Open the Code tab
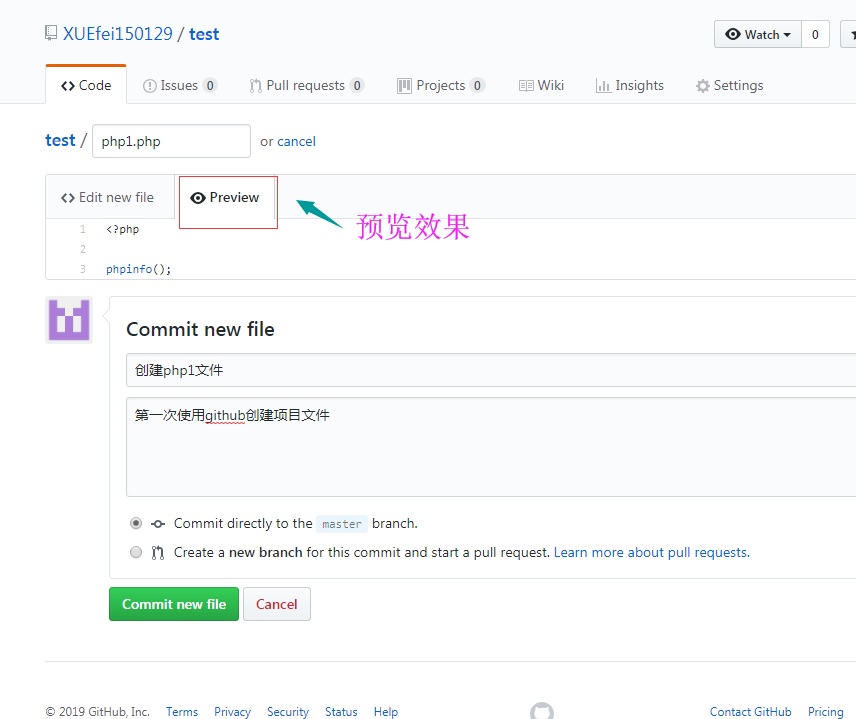Viewport: 856px width, 719px height. pyautogui.click(x=86, y=85)
